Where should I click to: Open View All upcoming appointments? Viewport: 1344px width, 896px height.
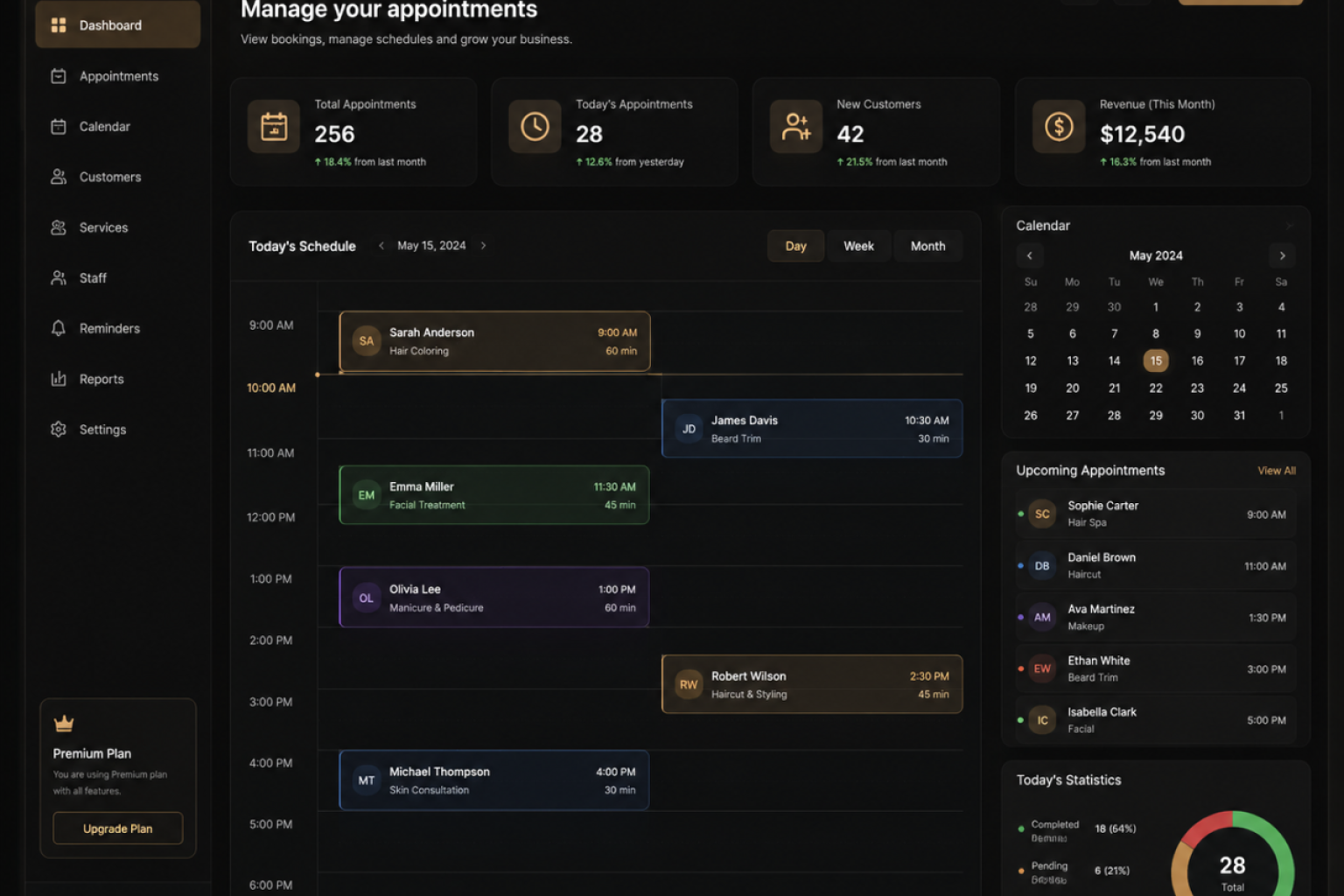(1277, 471)
